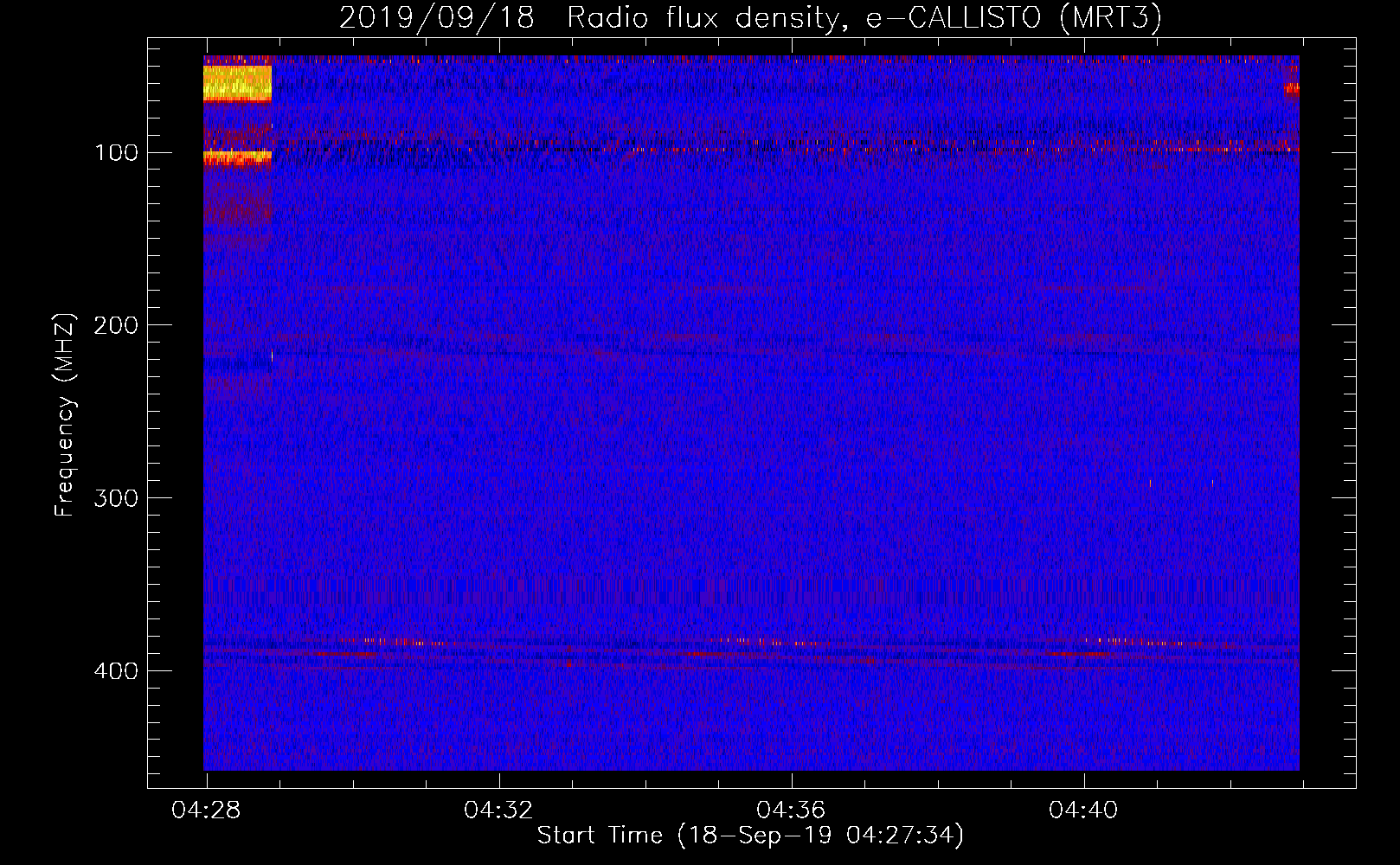Click the '04:28' time tick label
Image resolution: width=1400 pixels, height=865 pixels.
point(207,811)
